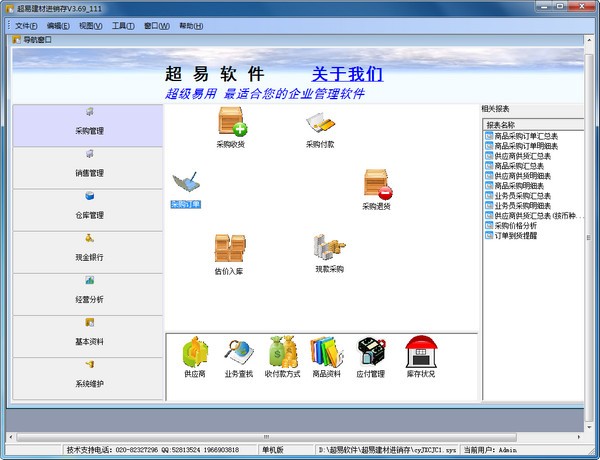This screenshot has height=460, width=600.
Task: Open report 商品采购汇总表
Action: click(515, 166)
